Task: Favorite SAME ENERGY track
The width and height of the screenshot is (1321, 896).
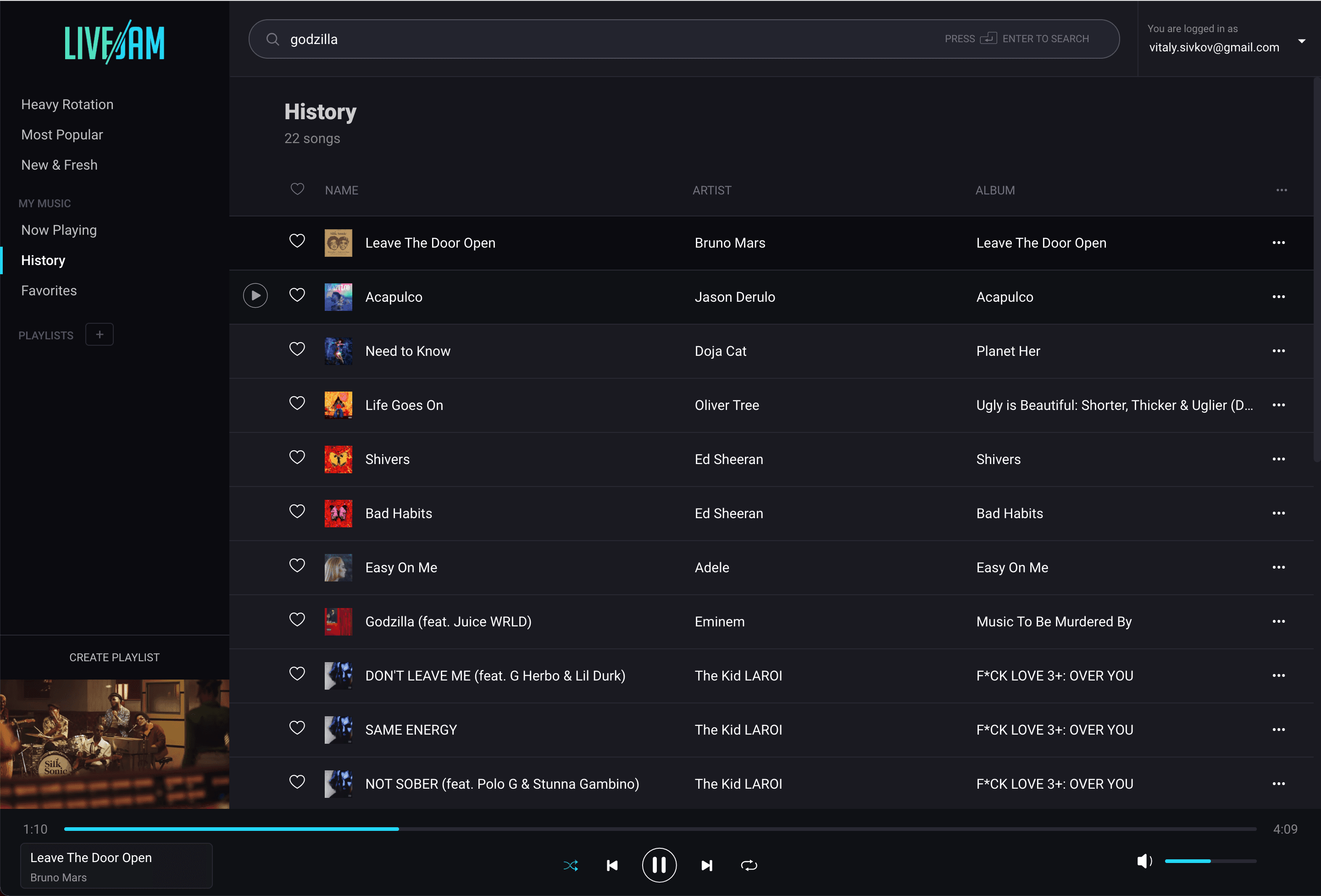Action: 297,728
